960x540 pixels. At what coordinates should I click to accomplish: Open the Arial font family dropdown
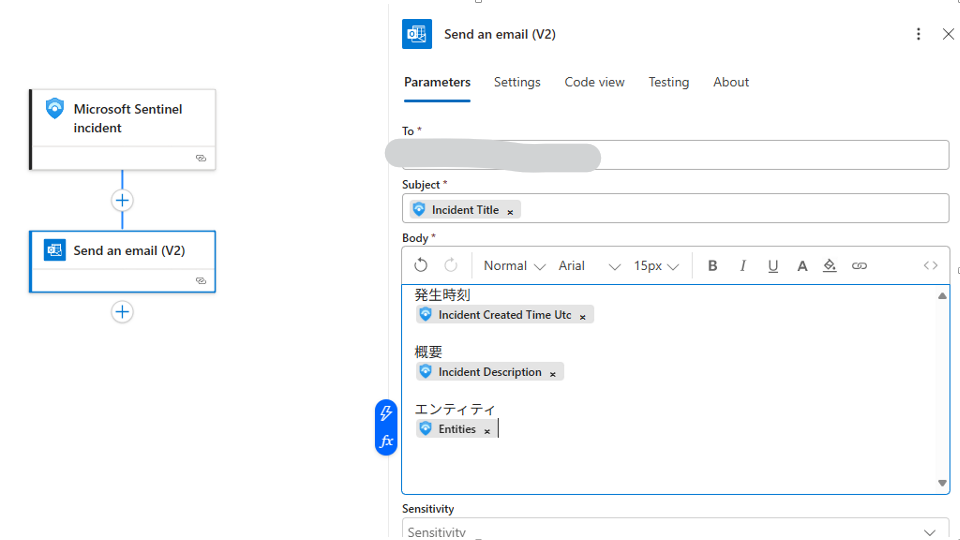[589, 266]
